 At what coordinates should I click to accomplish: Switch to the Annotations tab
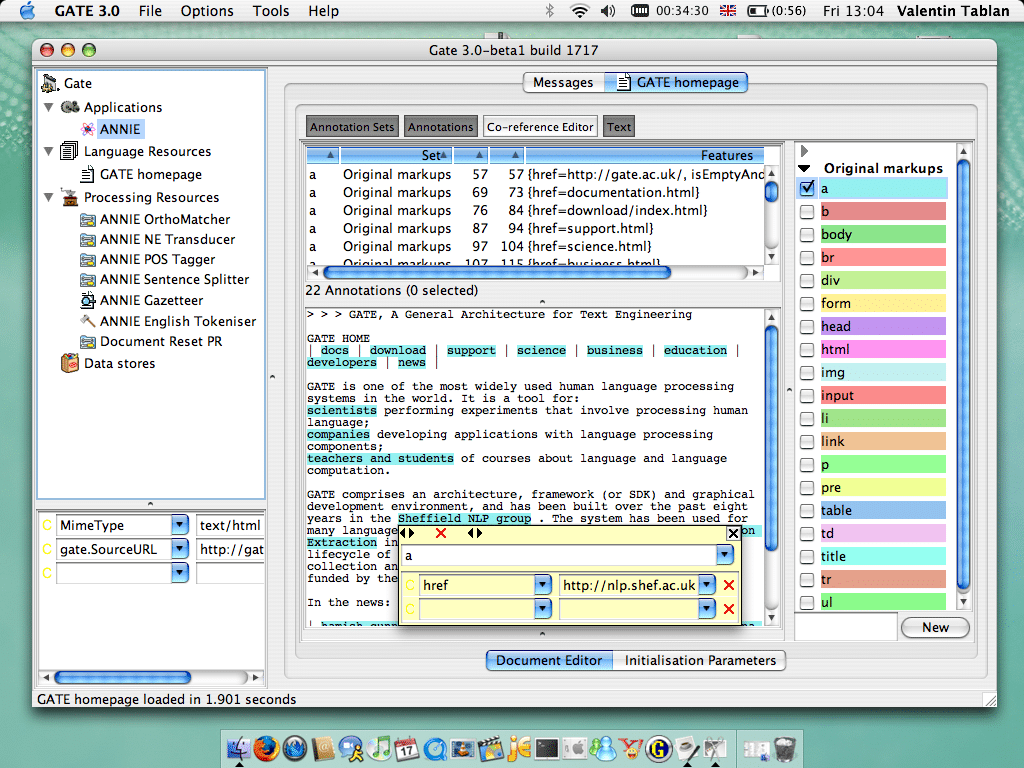[x=440, y=126]
